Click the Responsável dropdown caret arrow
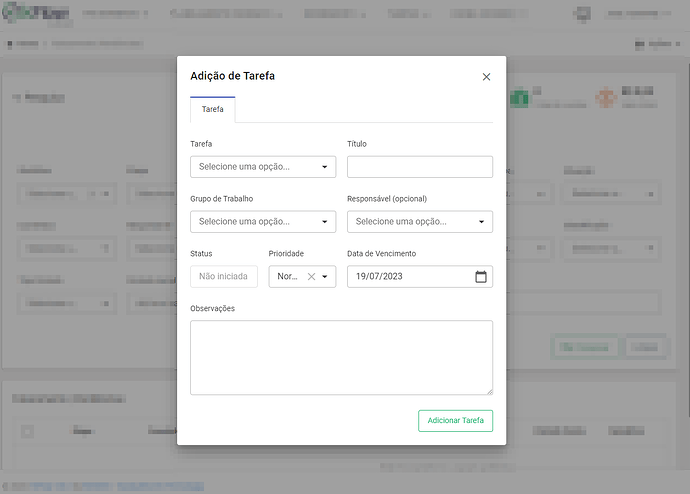 481,222
